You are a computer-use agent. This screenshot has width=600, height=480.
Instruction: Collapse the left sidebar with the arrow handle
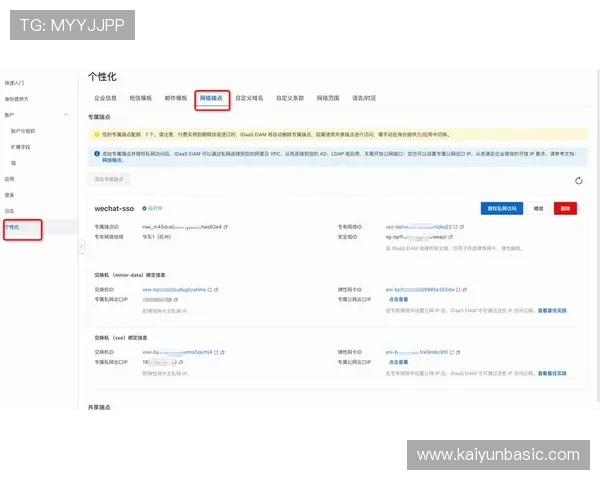coord(81,247)
